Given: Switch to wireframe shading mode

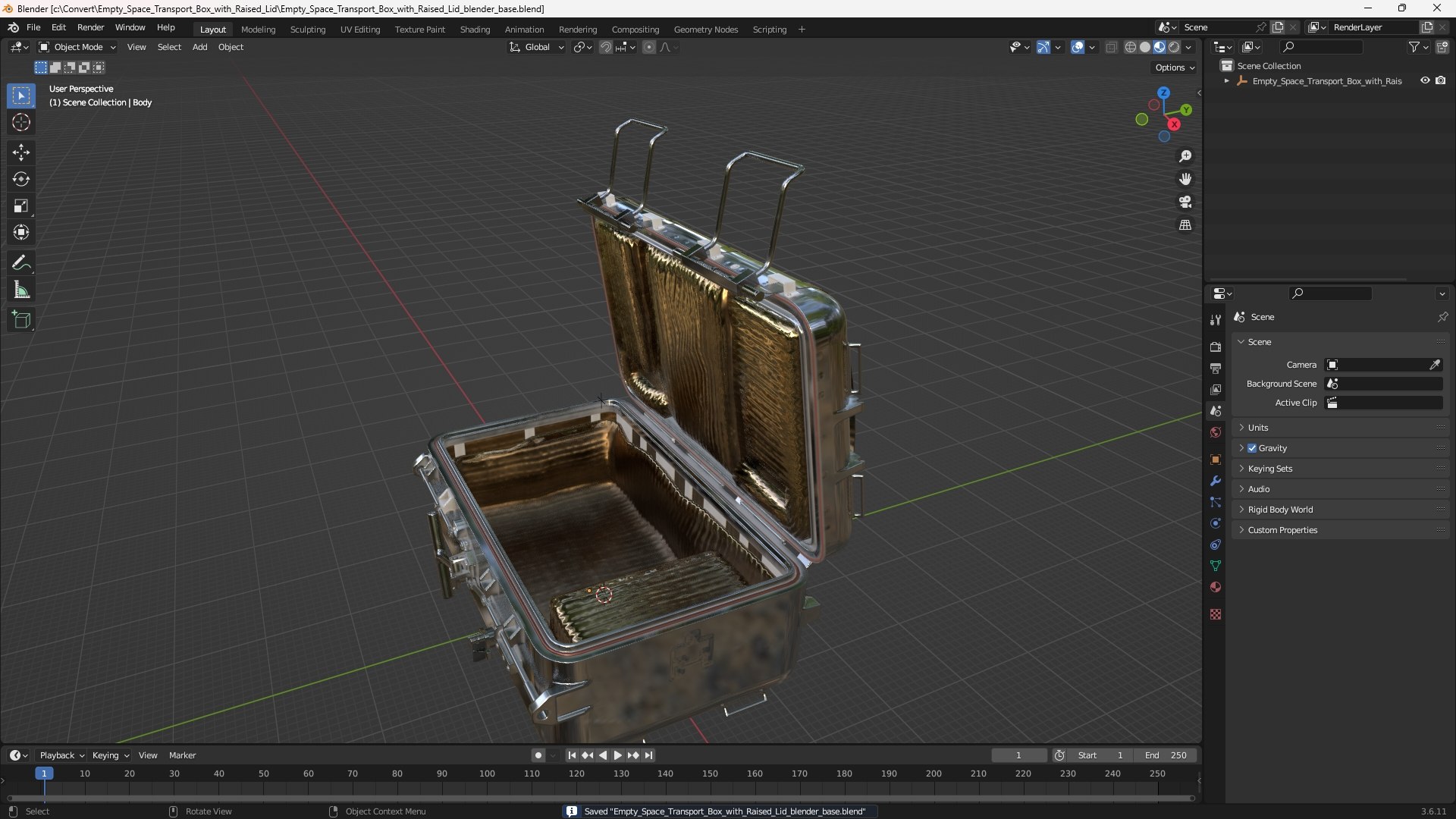Looking at the screenshot, I should [x=1131, y=47].
